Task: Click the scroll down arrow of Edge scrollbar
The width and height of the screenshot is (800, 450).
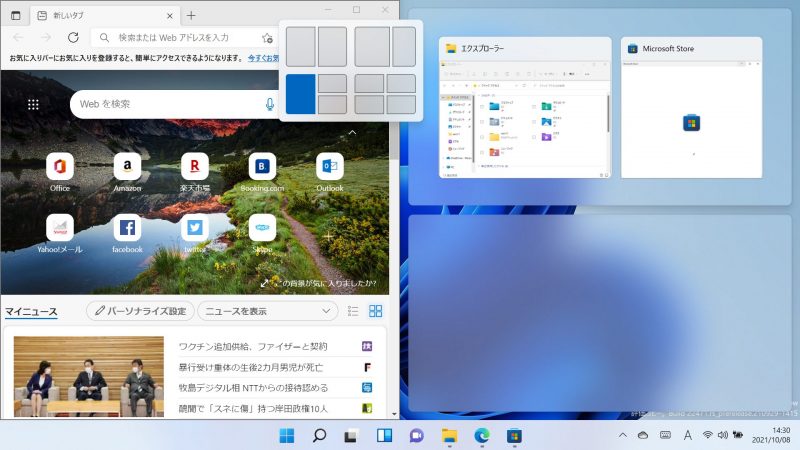Action: (x=394, y=414)
